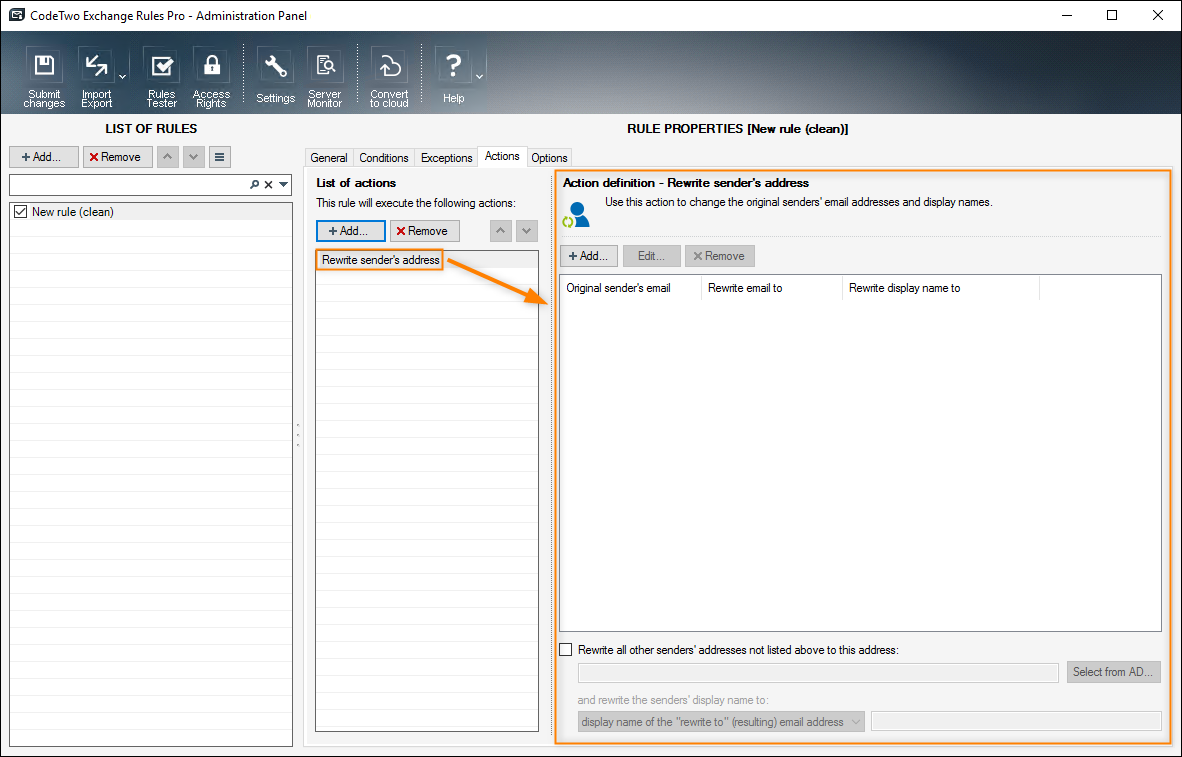The width and height of the screenshot is (1182, 757).
Task: Sort by Original sender's email column
Action: [630, 288]
